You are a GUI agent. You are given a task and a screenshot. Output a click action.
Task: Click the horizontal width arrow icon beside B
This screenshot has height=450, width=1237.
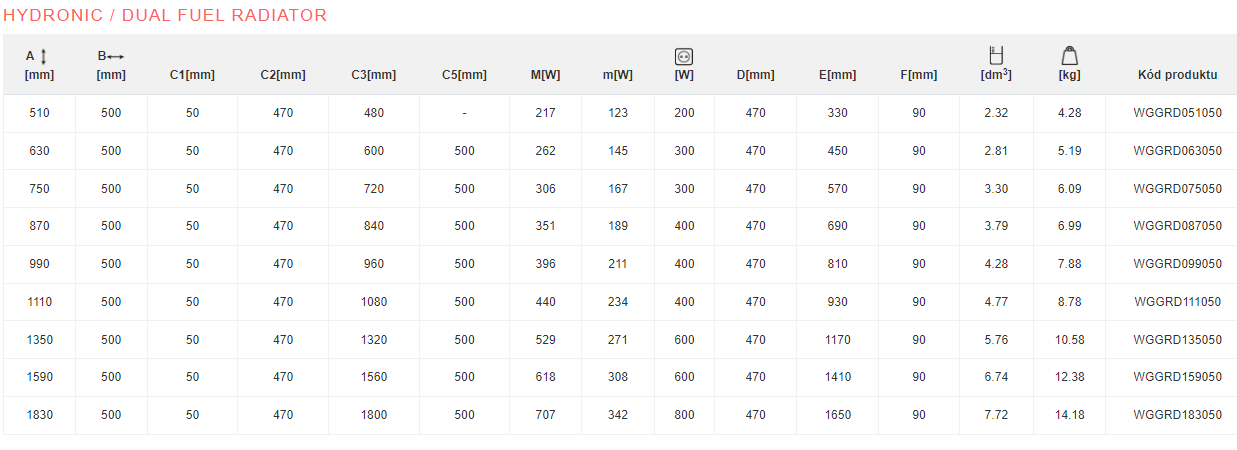tap(115, 57)
